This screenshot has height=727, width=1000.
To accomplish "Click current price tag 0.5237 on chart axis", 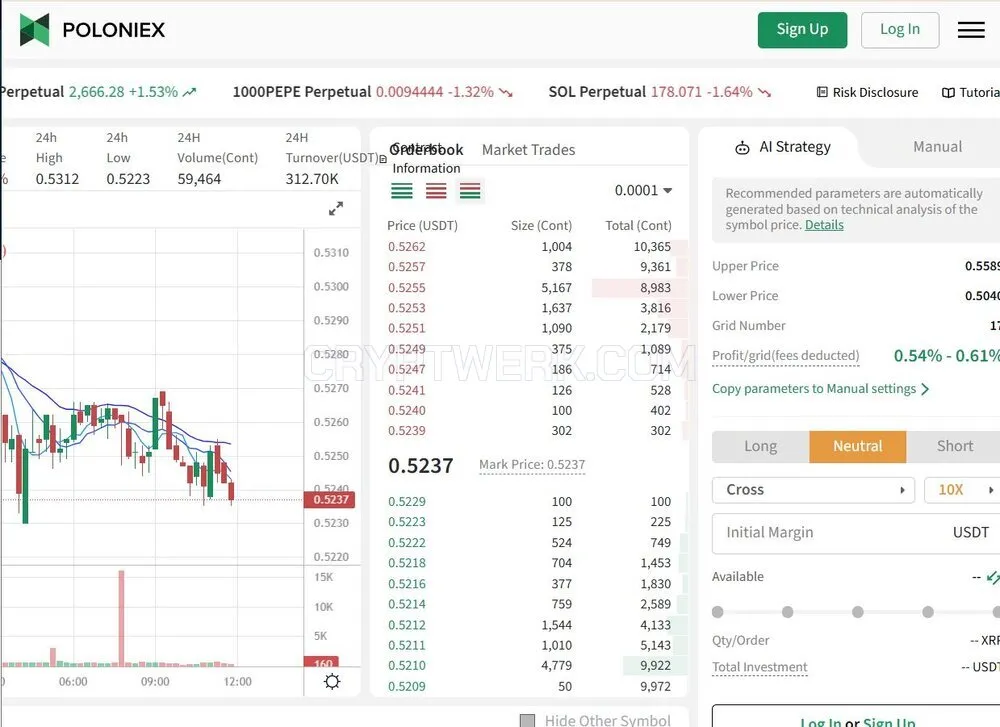I will (x=330, y=499).
